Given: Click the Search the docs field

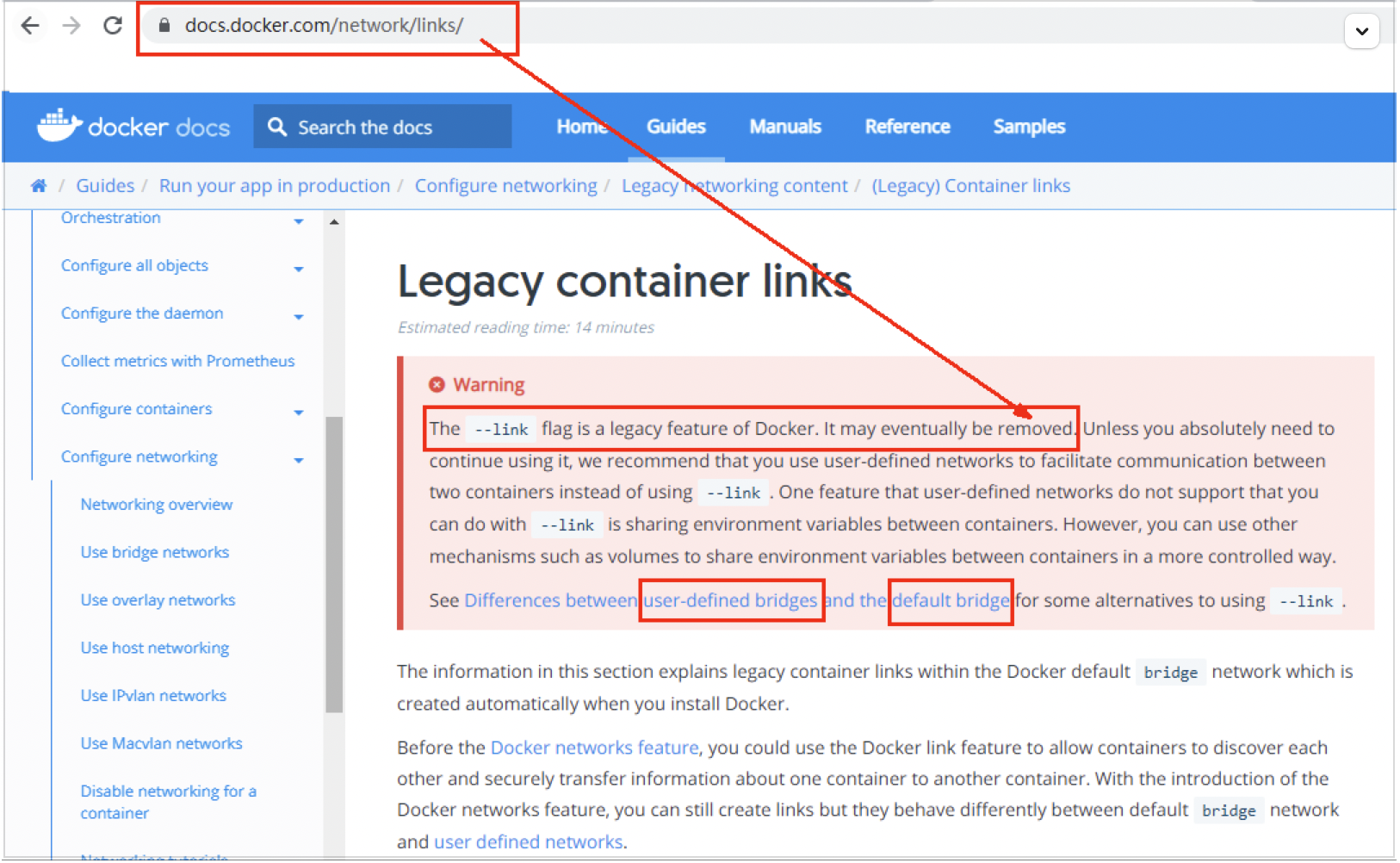Looking at the screenshot, I should 396,127.
